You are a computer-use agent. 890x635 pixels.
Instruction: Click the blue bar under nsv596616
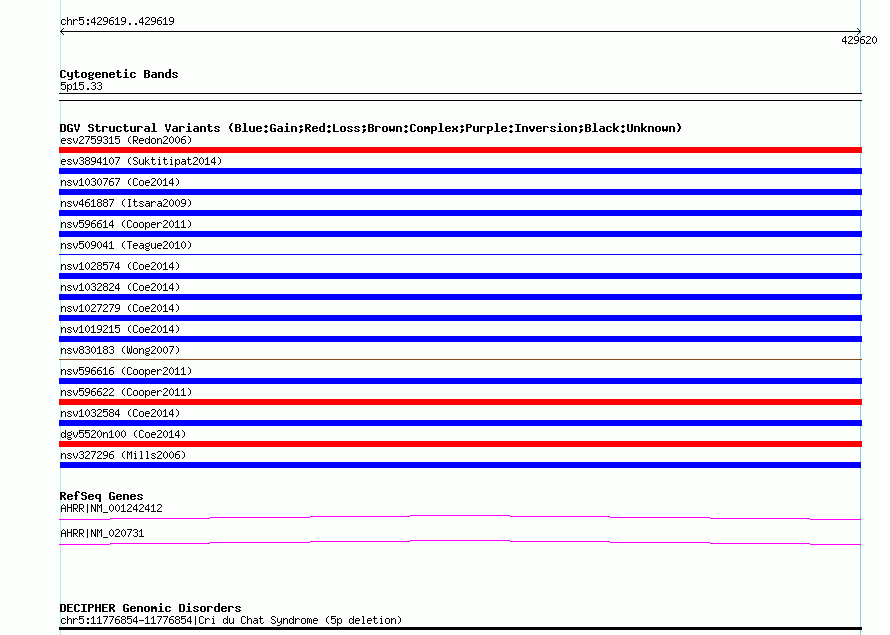pos(460,381)
